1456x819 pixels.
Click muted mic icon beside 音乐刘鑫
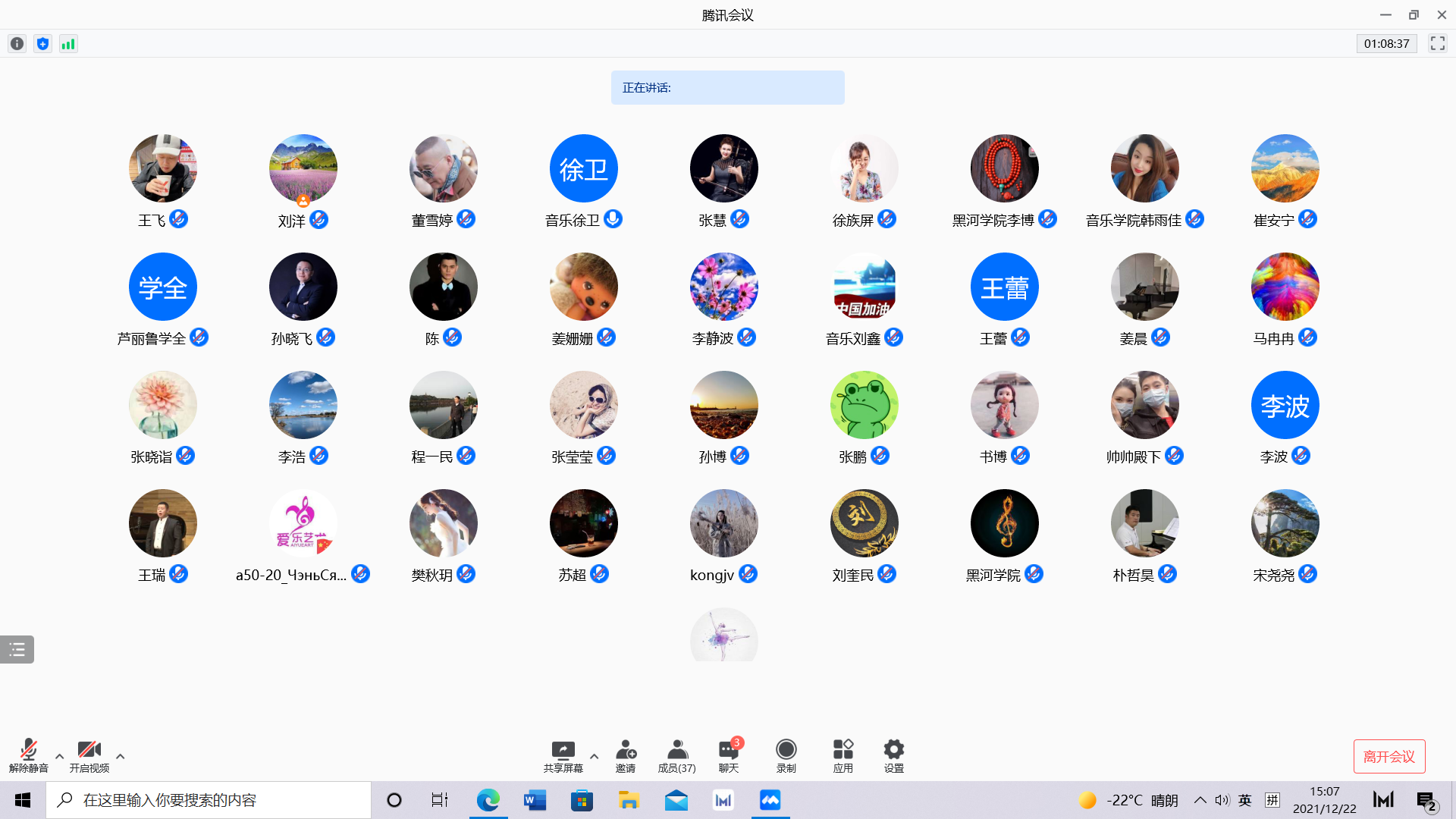click(x=894, y=337)
